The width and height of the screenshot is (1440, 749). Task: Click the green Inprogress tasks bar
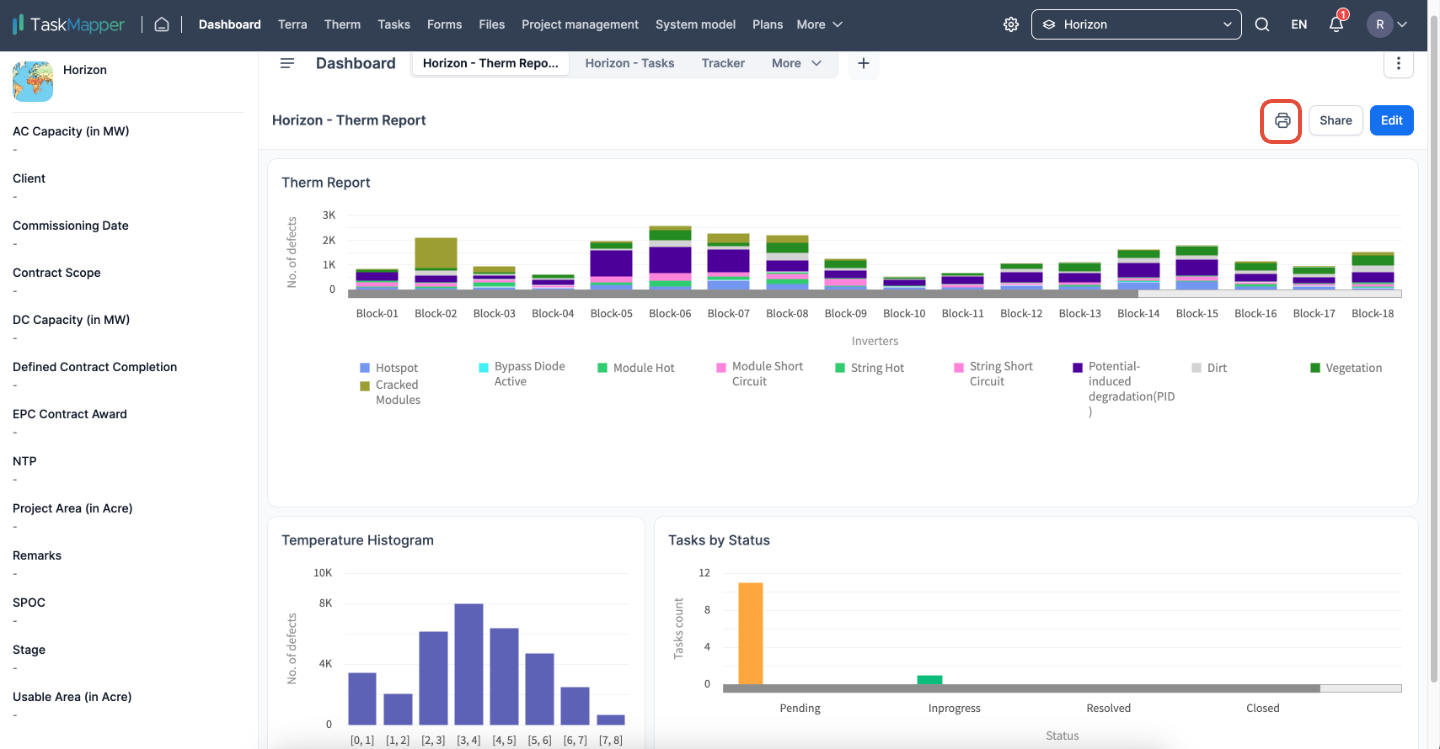click(930, 680)
